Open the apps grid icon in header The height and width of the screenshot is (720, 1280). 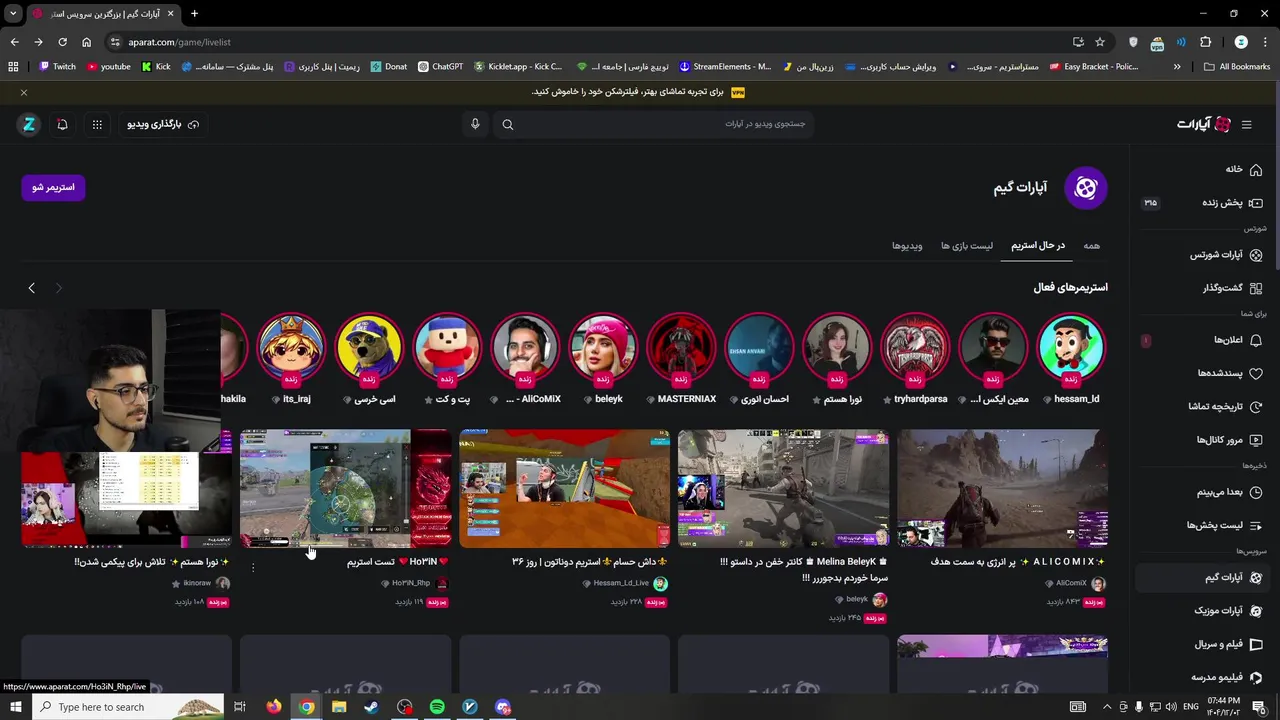point(97,124)
